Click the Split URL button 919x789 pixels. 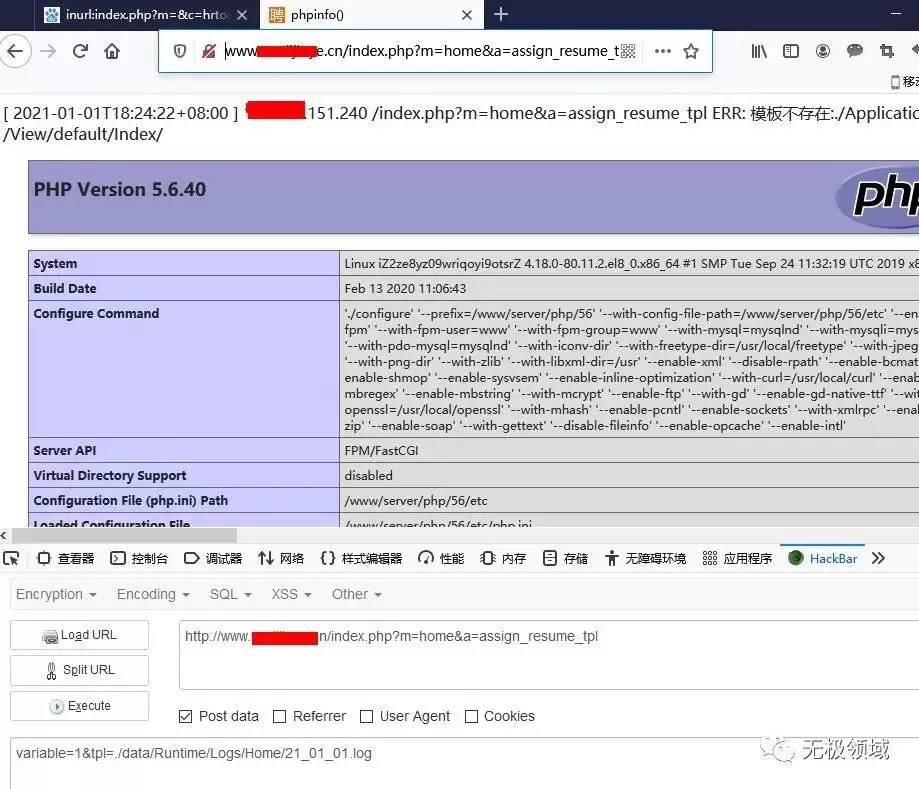point(79,670)
